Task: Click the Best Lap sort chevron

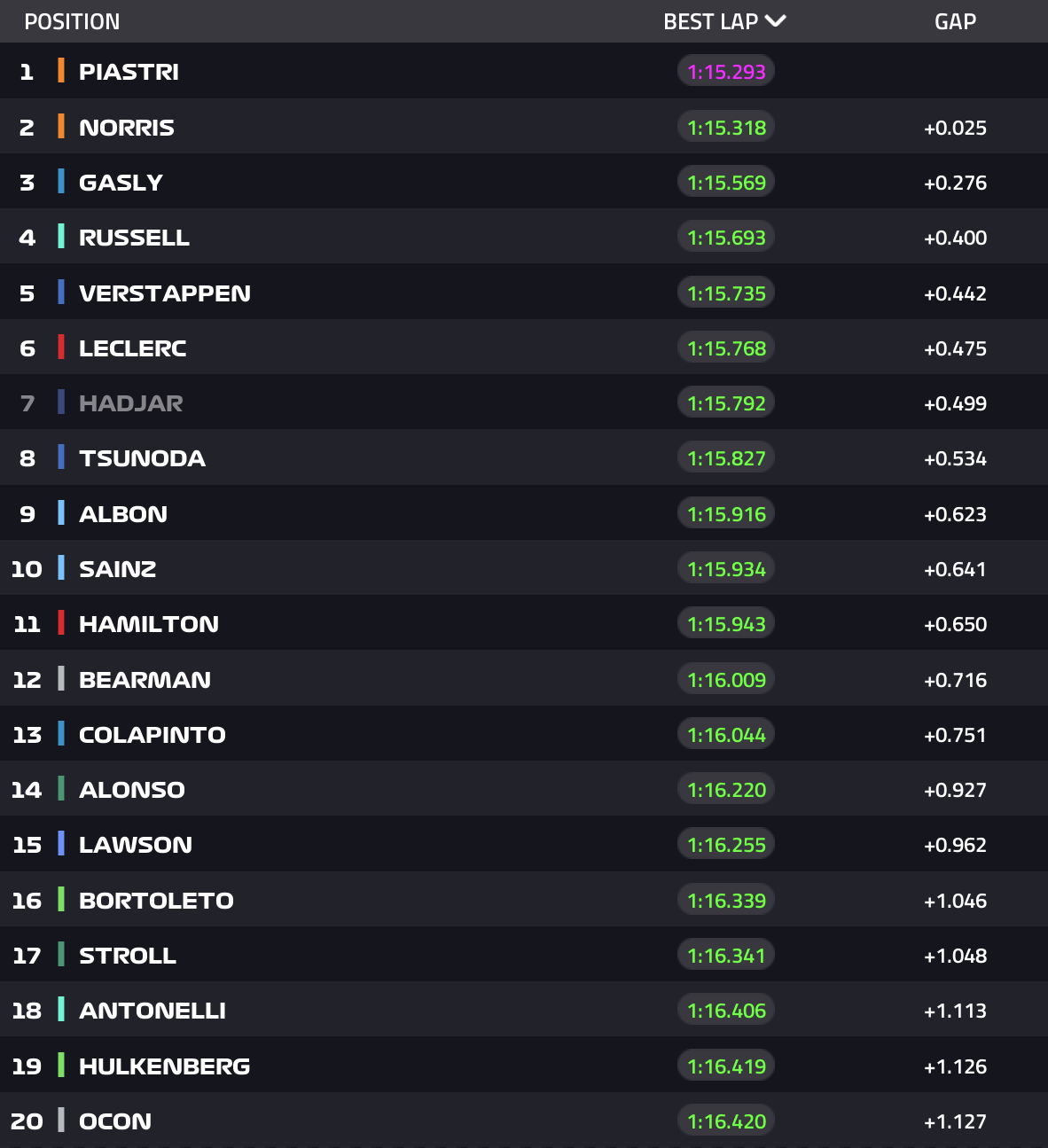Action: (x=775, y=21)
